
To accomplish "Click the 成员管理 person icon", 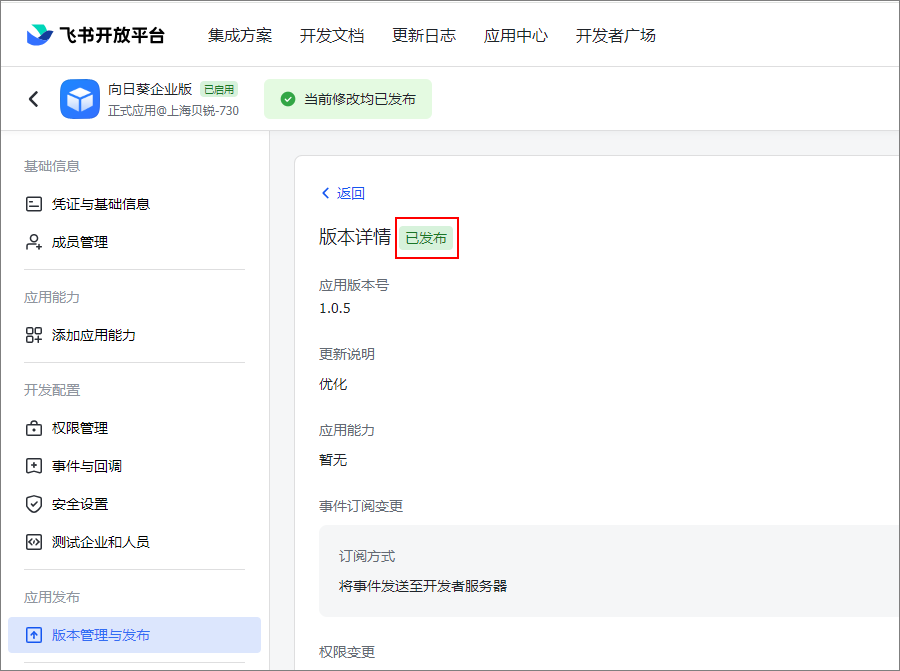I will coord(34,242).
